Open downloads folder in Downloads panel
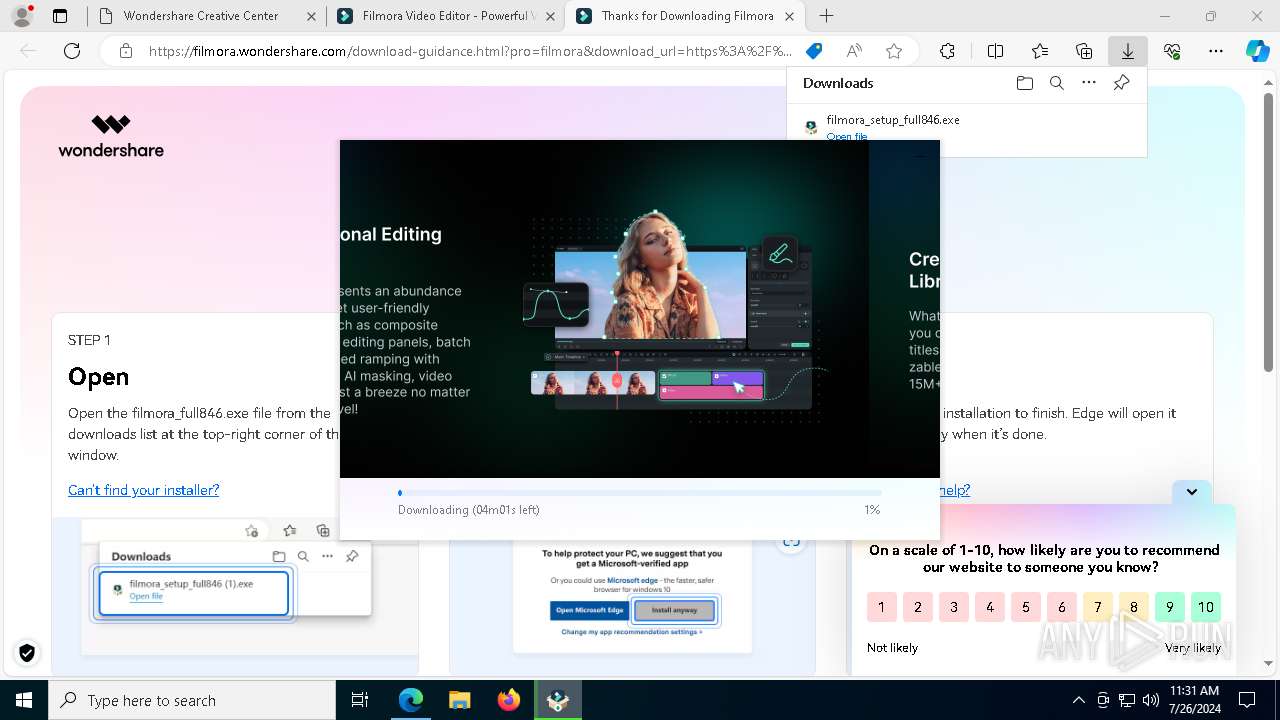 click(x=1024, y=83)
